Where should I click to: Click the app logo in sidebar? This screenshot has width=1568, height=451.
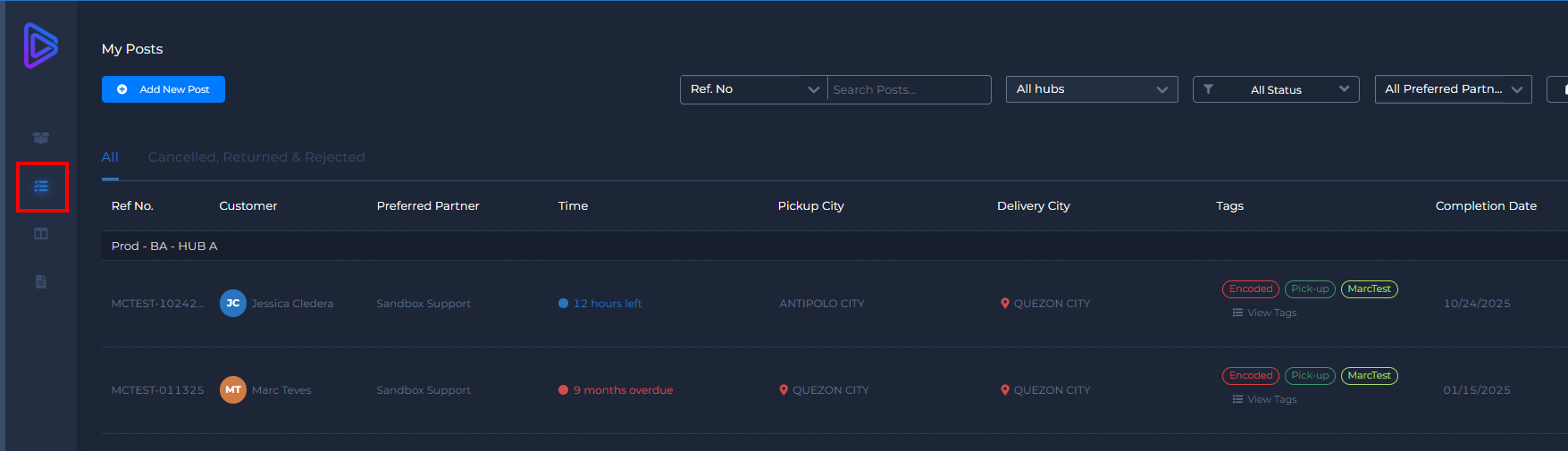click(41, 46)
